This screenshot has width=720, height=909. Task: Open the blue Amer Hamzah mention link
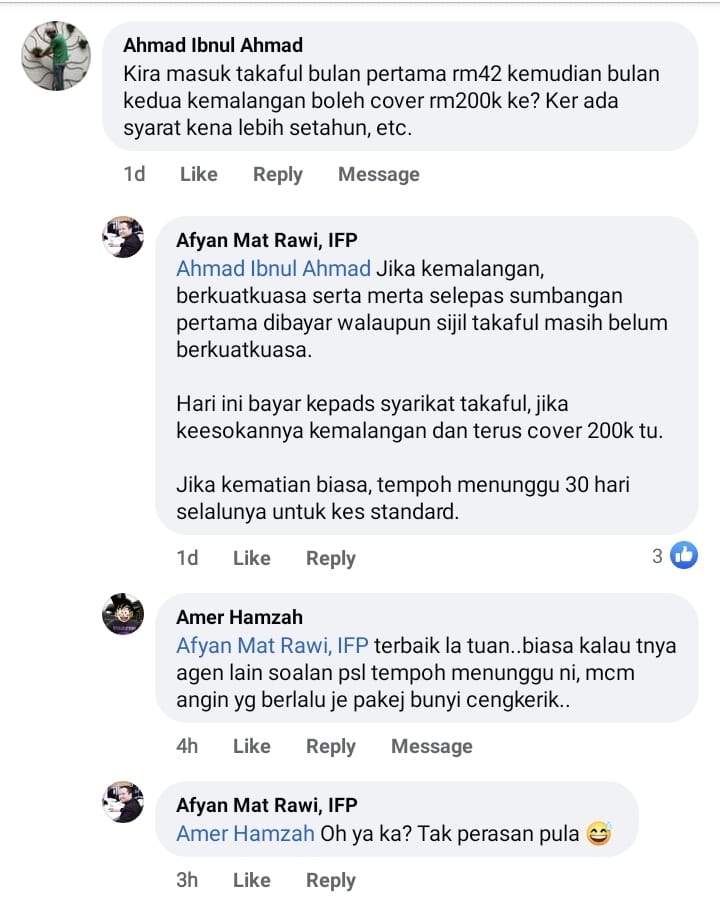(x=245, y=833)
